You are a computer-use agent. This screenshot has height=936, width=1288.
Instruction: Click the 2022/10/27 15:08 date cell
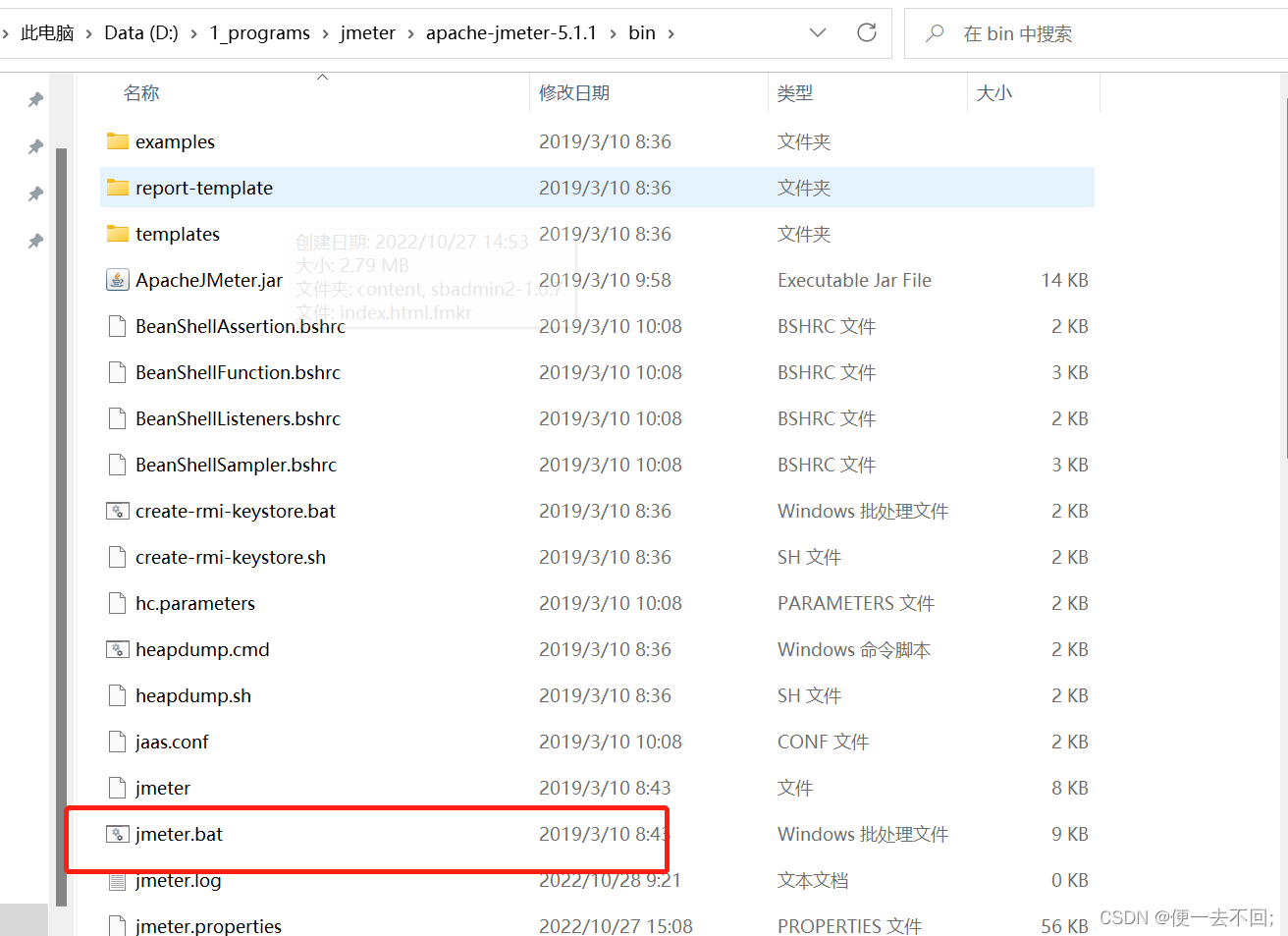coord(616,926)
